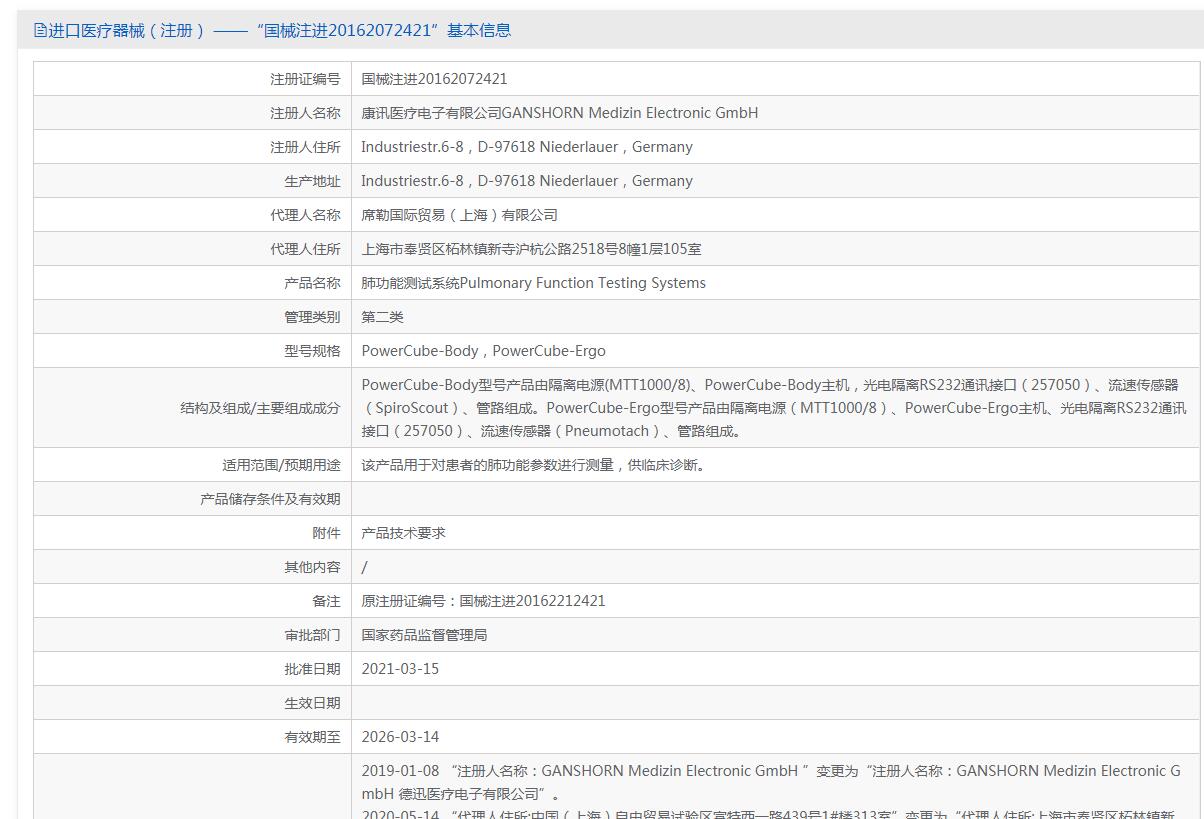Select registration number 国械注进20162072421 in the table
The height and width of the screenshot is (819, 1204).
click(434, 79)
